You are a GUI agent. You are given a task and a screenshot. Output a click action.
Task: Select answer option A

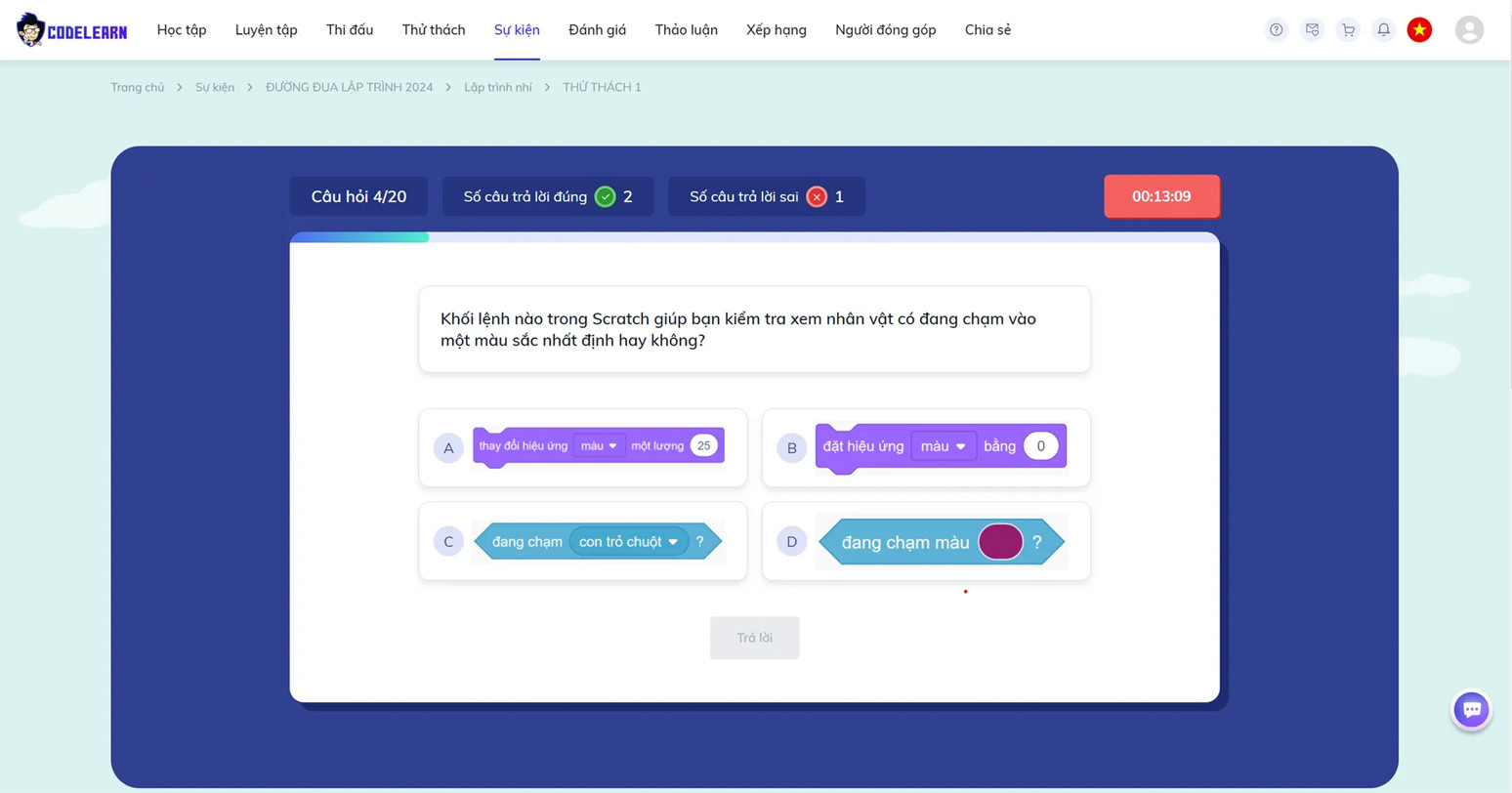[x=582, y=447]
